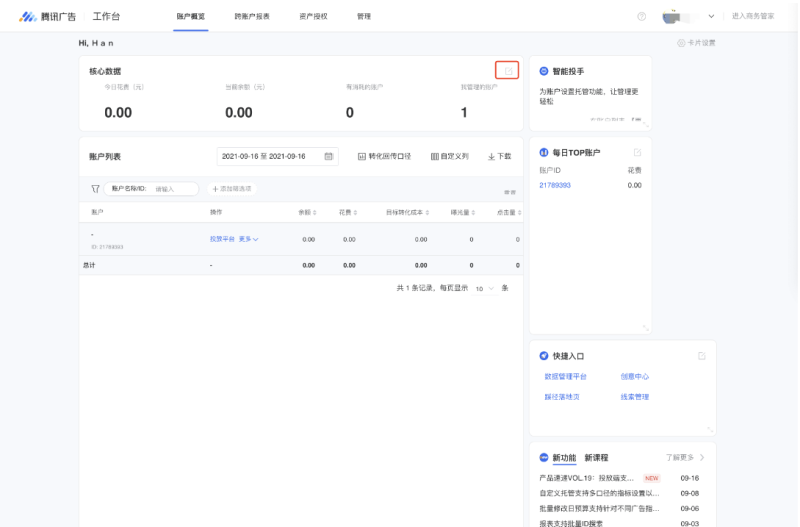Click resize handle of 智能投手 card
This screenshot has width=800, height=527.
[645, 124]
